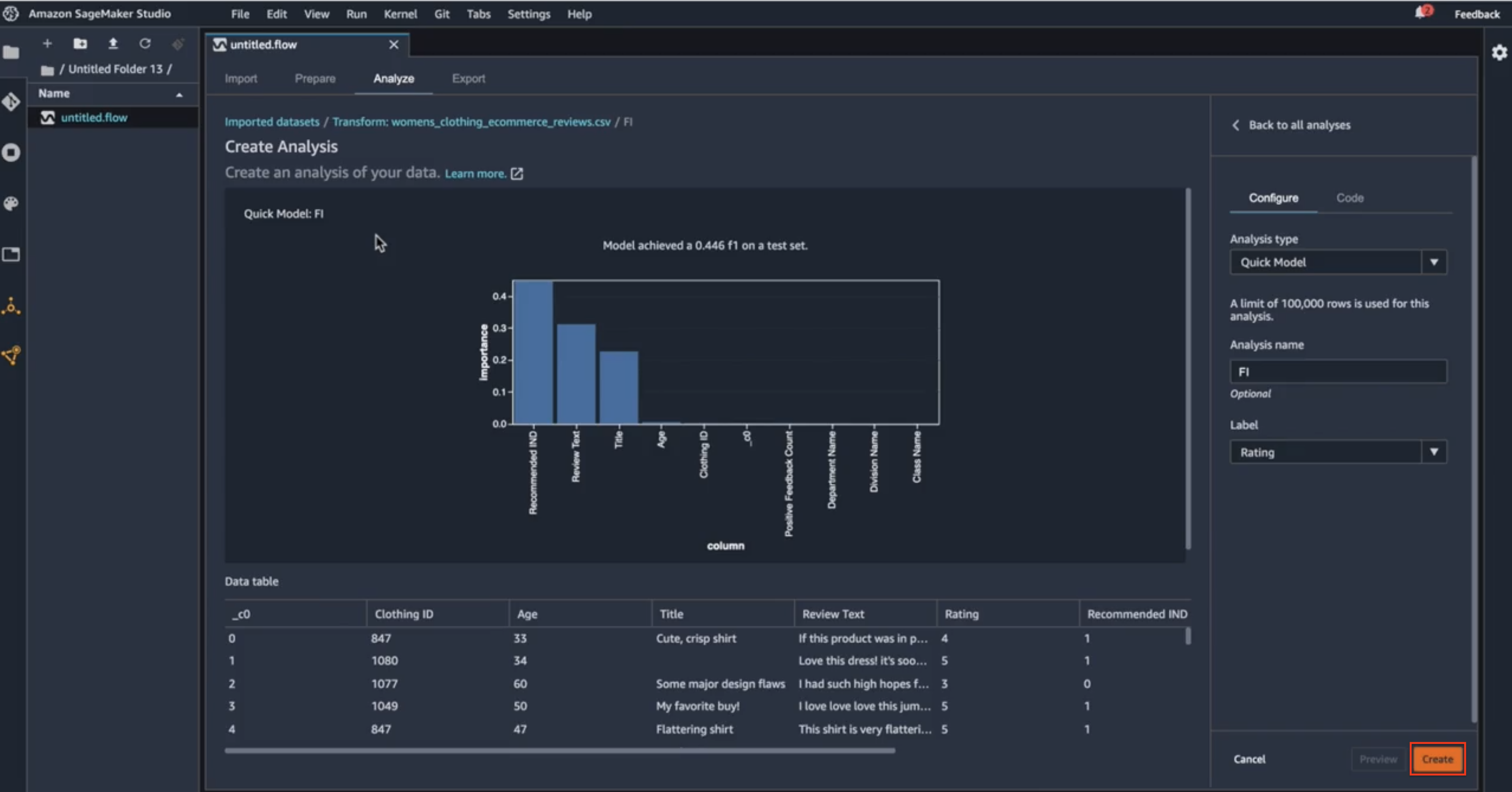
Task: Click the Create button
Action: (x=1437, y=759)
